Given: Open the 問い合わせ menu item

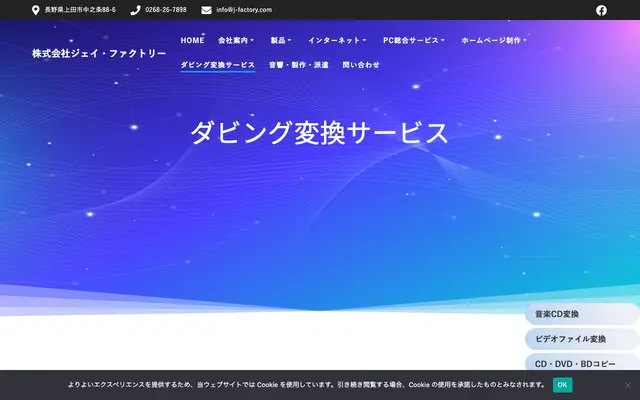Looking at the screenshot, I should point(361,65).
